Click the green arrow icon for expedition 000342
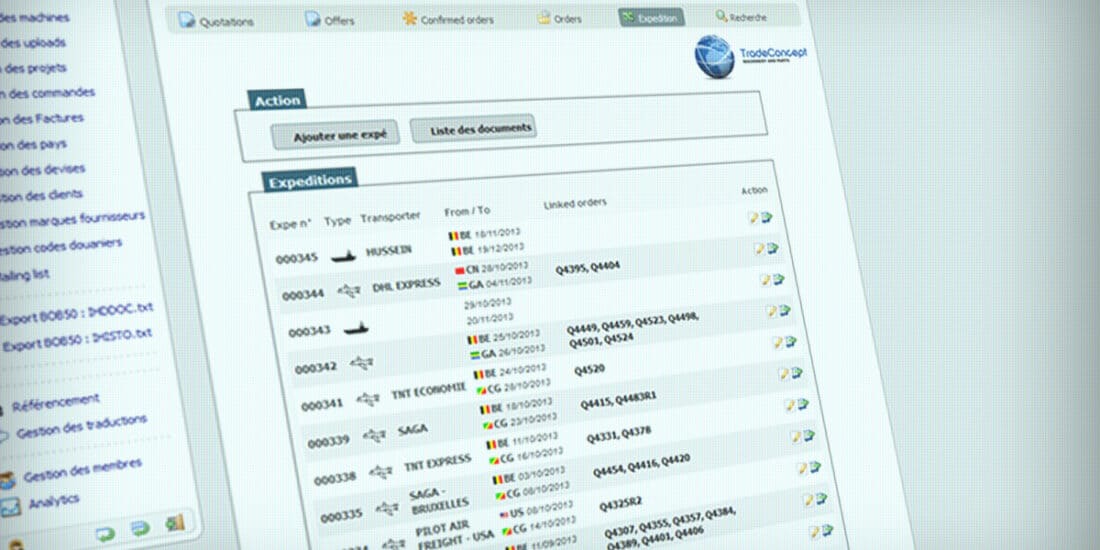This screenshot has width=1100, height=550. pos(784,310)
